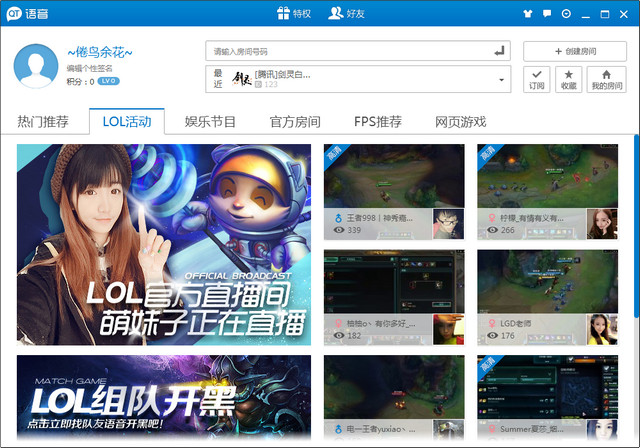Viewport: 640px width, 448px height.
Task: Open the skin shirt icon
Action: point(528,13)
